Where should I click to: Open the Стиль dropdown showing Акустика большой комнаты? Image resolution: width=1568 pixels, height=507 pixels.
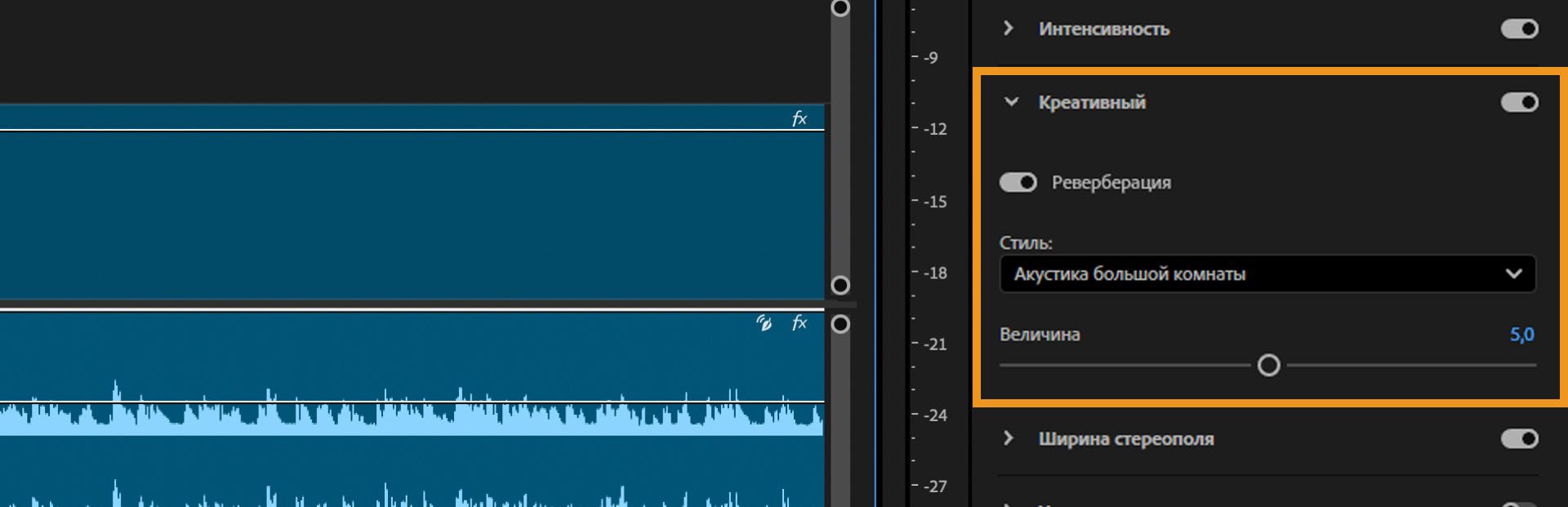1267,274
